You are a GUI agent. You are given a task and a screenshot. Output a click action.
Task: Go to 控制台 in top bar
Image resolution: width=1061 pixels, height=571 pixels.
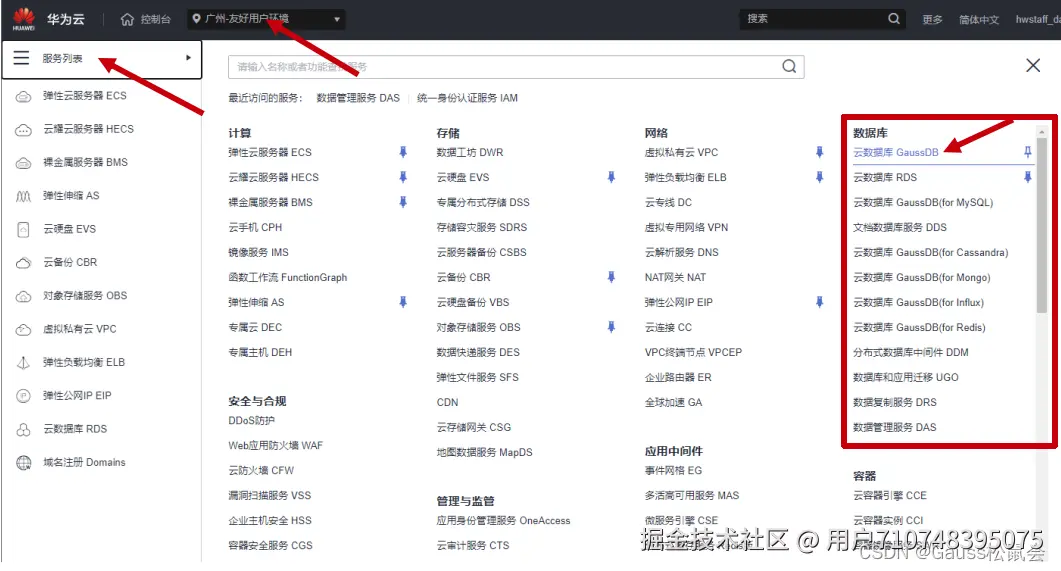tap(156, 19)
